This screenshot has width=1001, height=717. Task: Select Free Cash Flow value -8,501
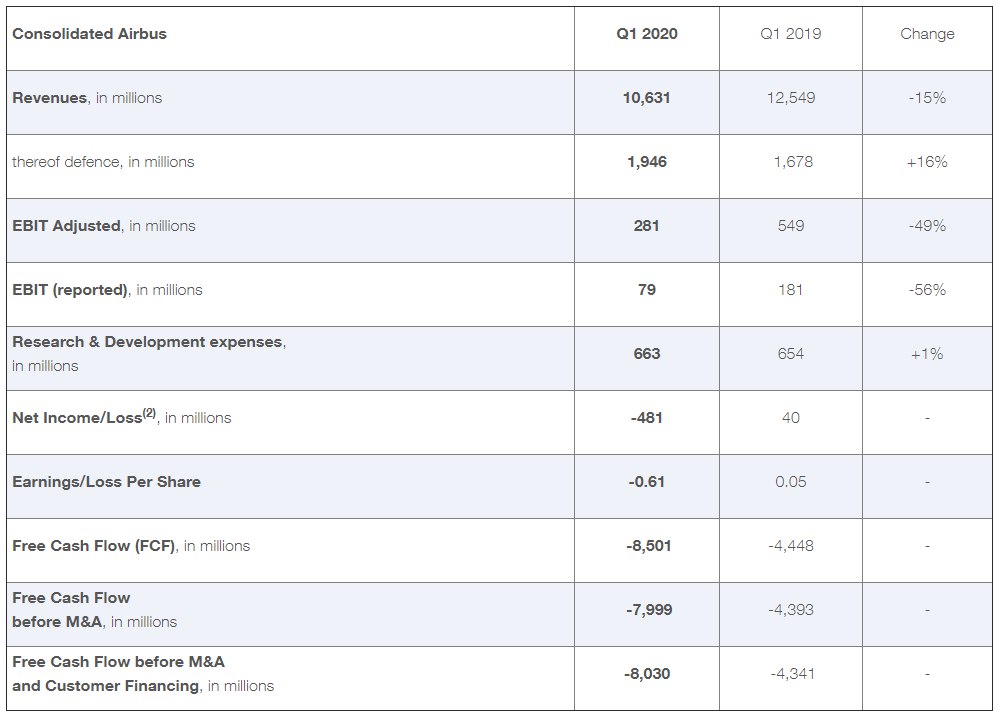tap(649, 546)
